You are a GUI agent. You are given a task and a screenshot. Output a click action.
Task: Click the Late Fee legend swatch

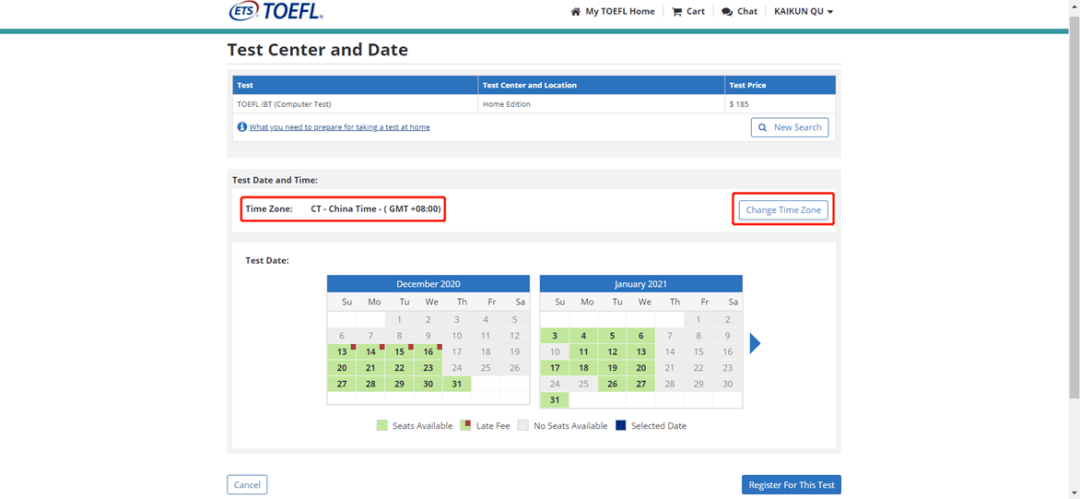(x=466, y=426)
